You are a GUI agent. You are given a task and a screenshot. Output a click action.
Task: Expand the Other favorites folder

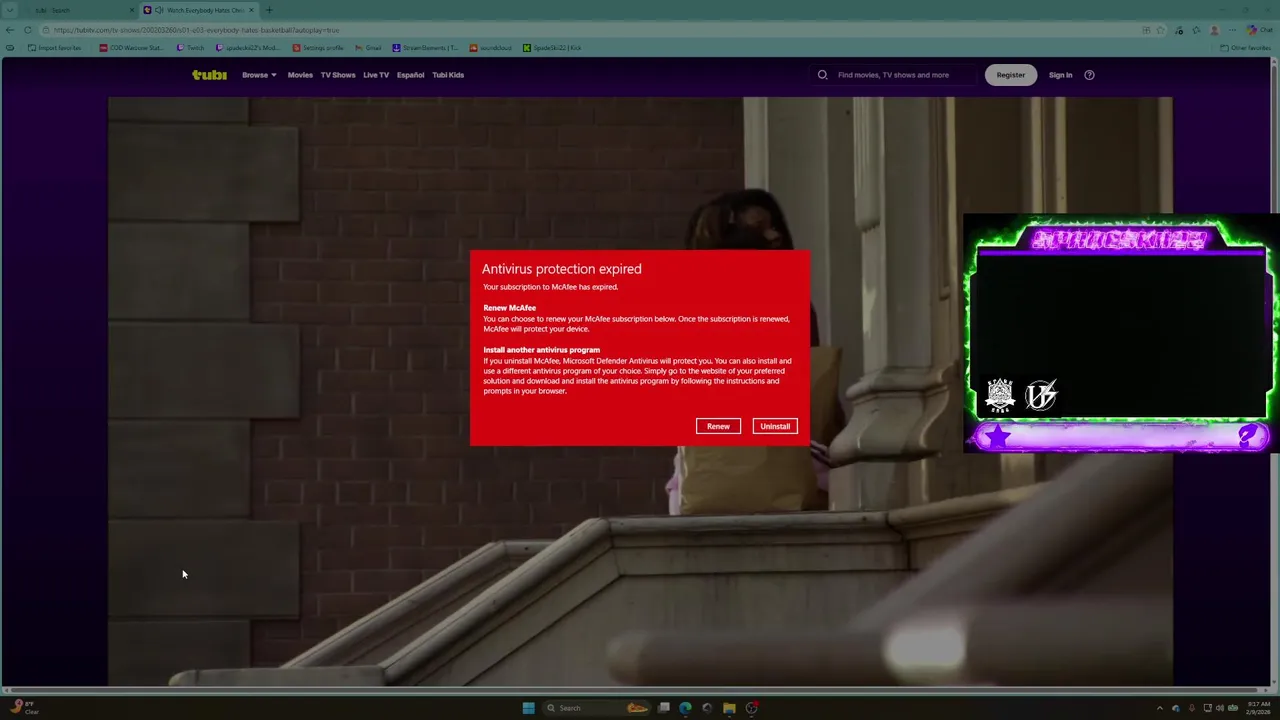point(1246,48)
